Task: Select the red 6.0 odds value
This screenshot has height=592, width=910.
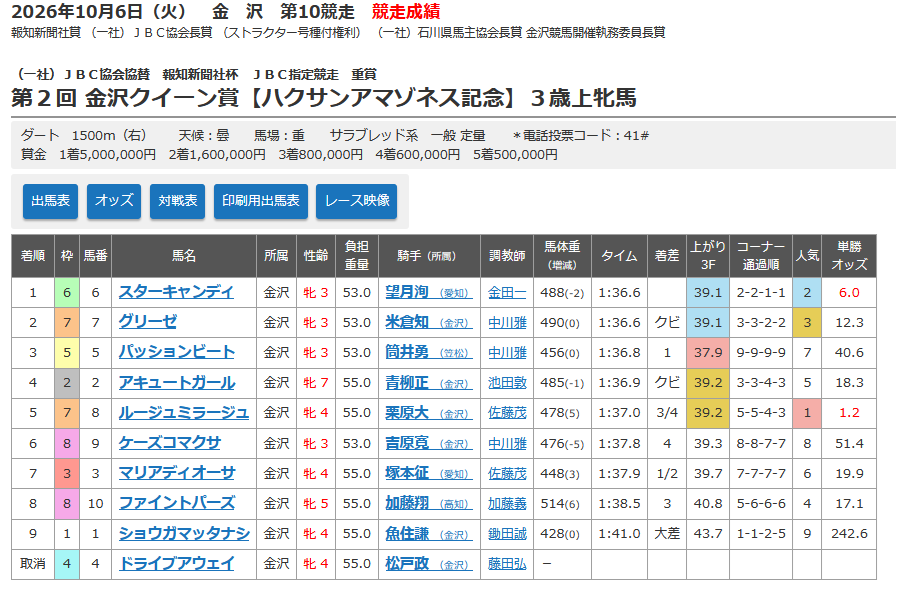Action: [x=848, y=293]
